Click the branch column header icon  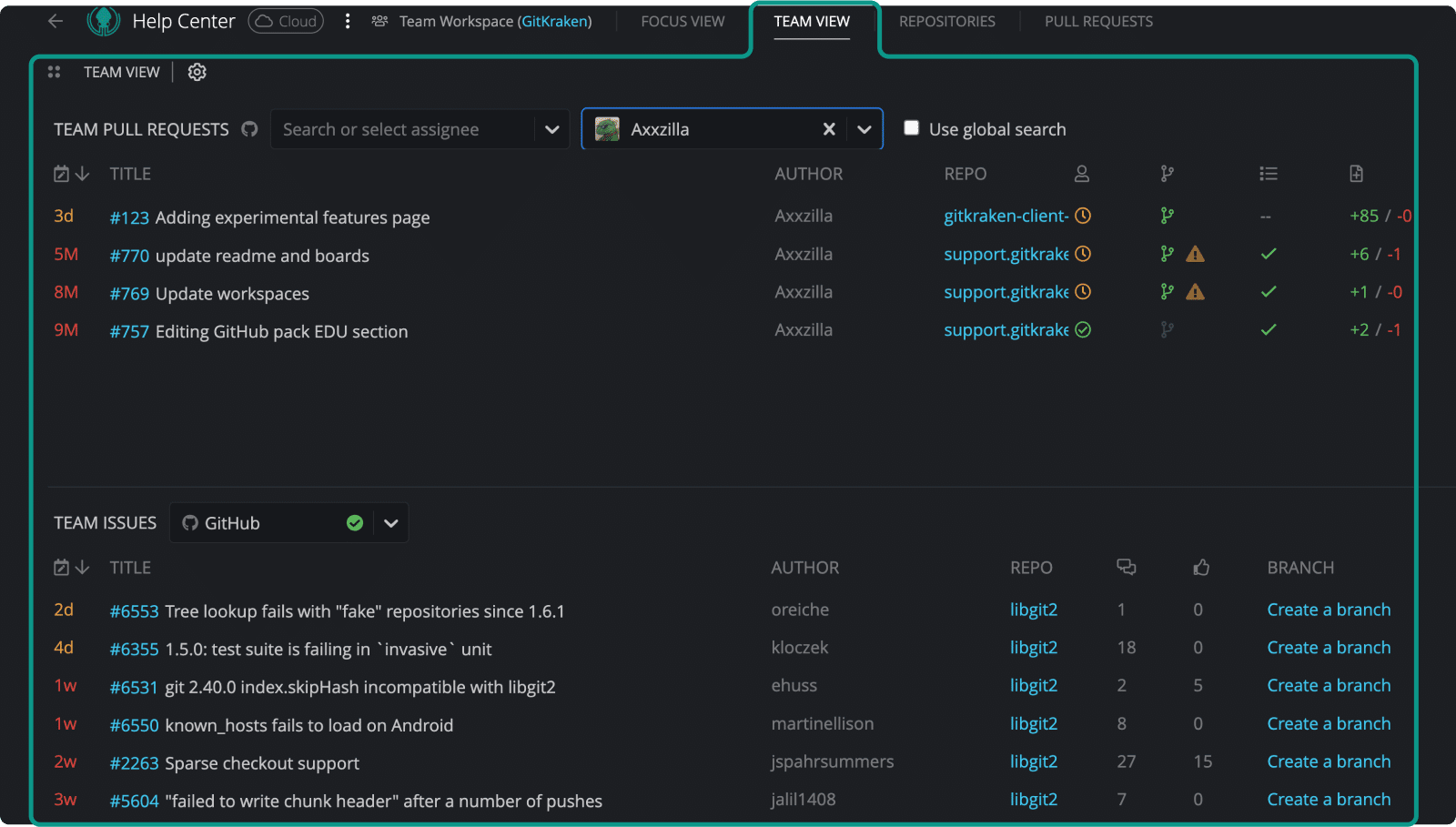point(1168,174)
